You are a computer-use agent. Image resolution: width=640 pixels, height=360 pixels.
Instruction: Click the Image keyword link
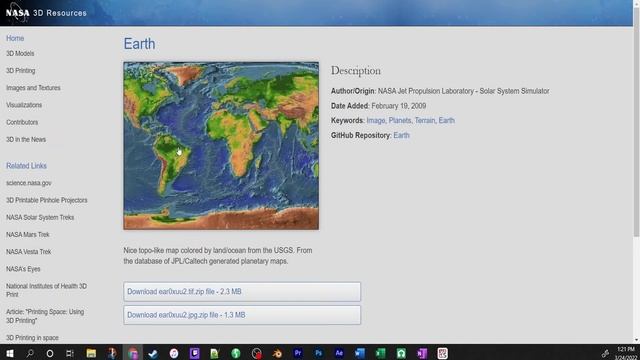(x=376, y=120)
